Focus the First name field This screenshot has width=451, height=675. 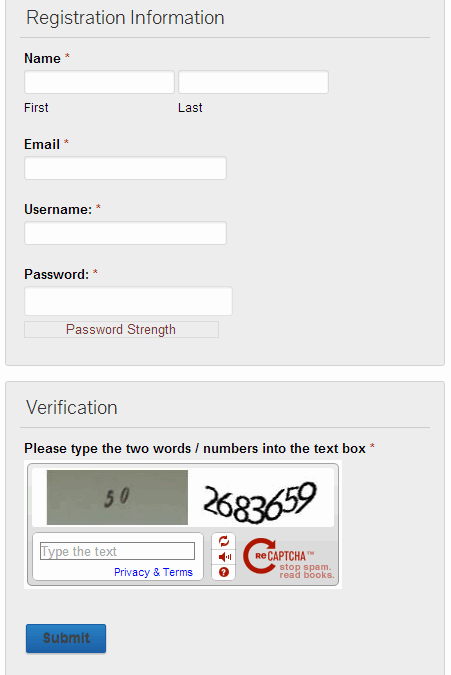tap(99, 82)
